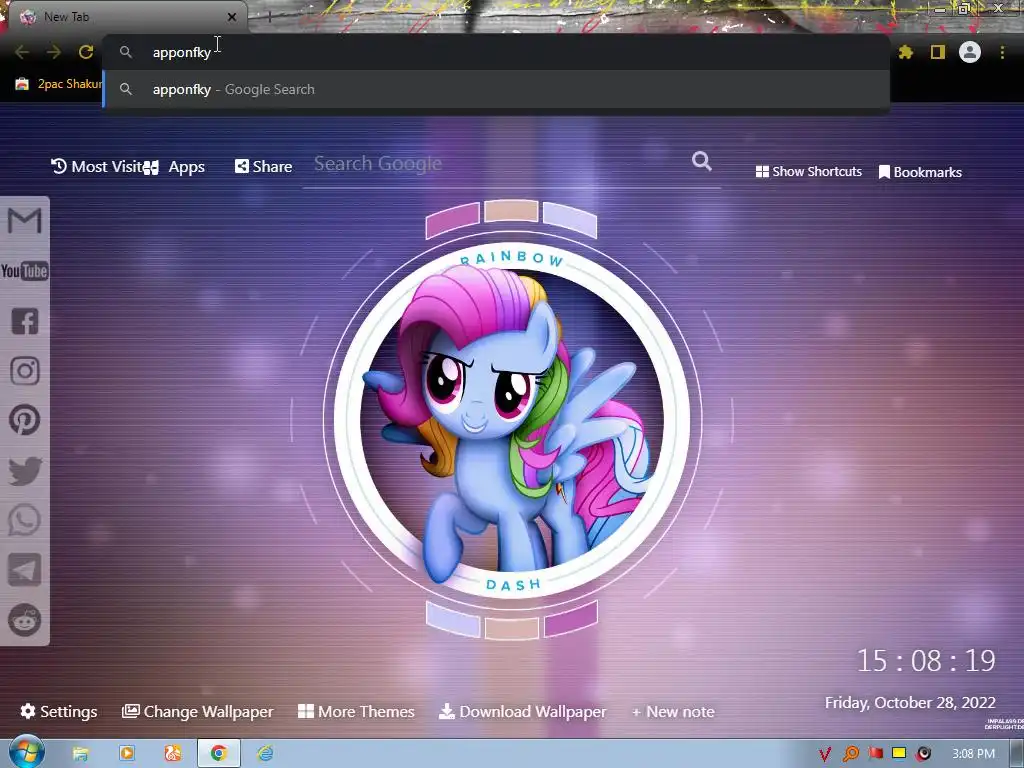This screenshot has height=768, width=1024.
Task: Close the New Tab tab
Action: click(232, 17)
